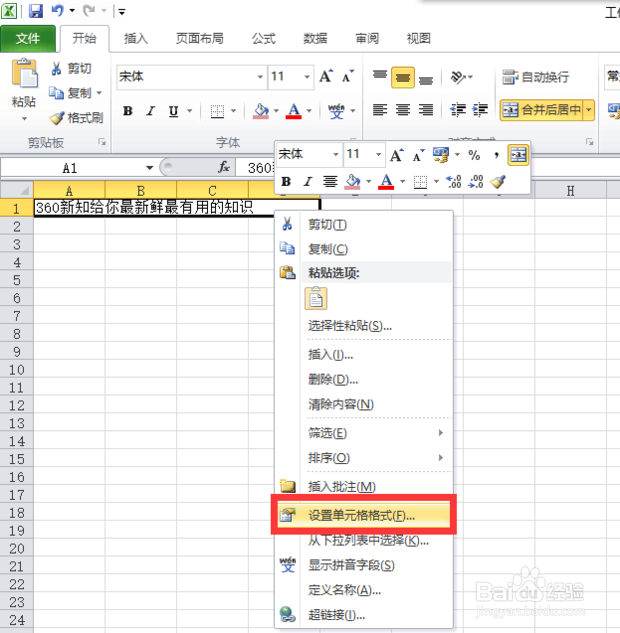
Task: Open the Paste options dropdown arrow
Action: pyautogui.click(x=24, y=119)
